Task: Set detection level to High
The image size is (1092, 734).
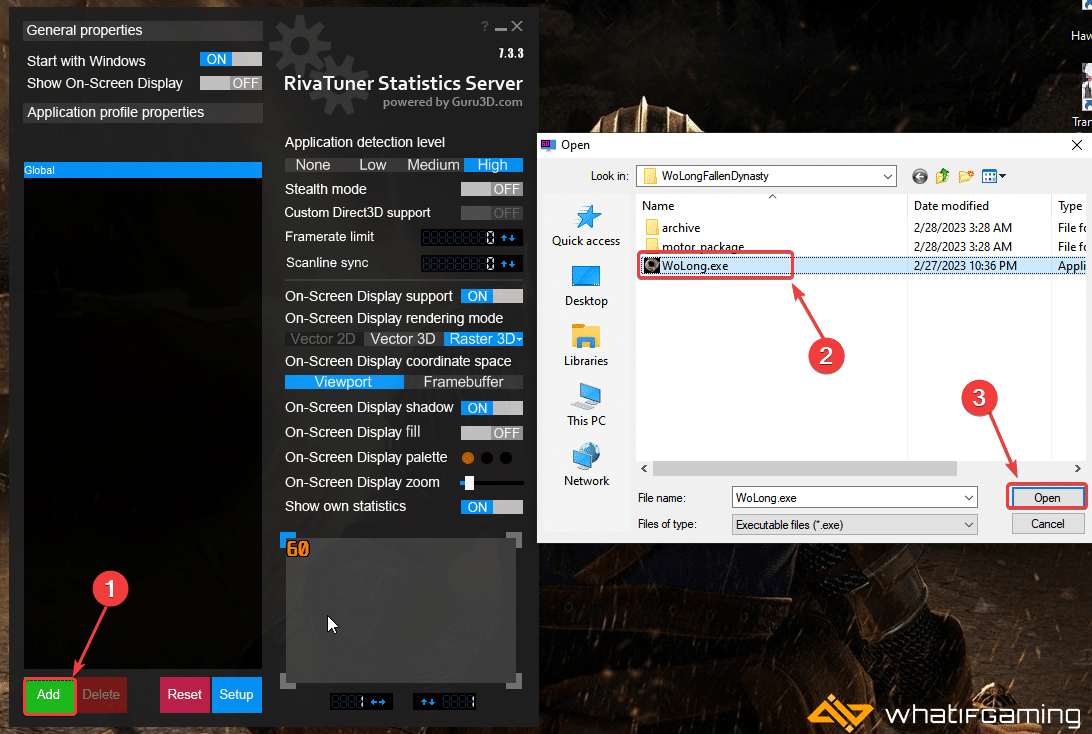Action: coord(493,165)
